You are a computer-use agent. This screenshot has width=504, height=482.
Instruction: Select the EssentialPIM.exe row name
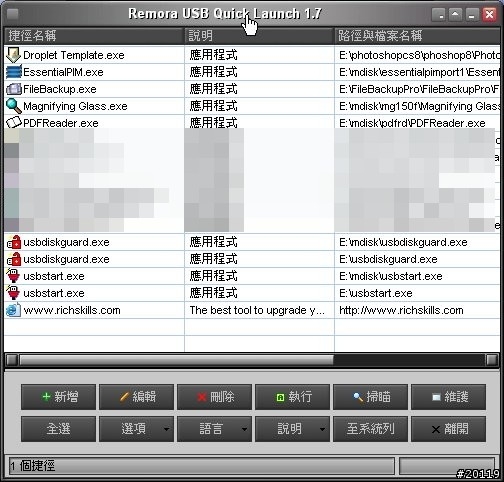63,72
